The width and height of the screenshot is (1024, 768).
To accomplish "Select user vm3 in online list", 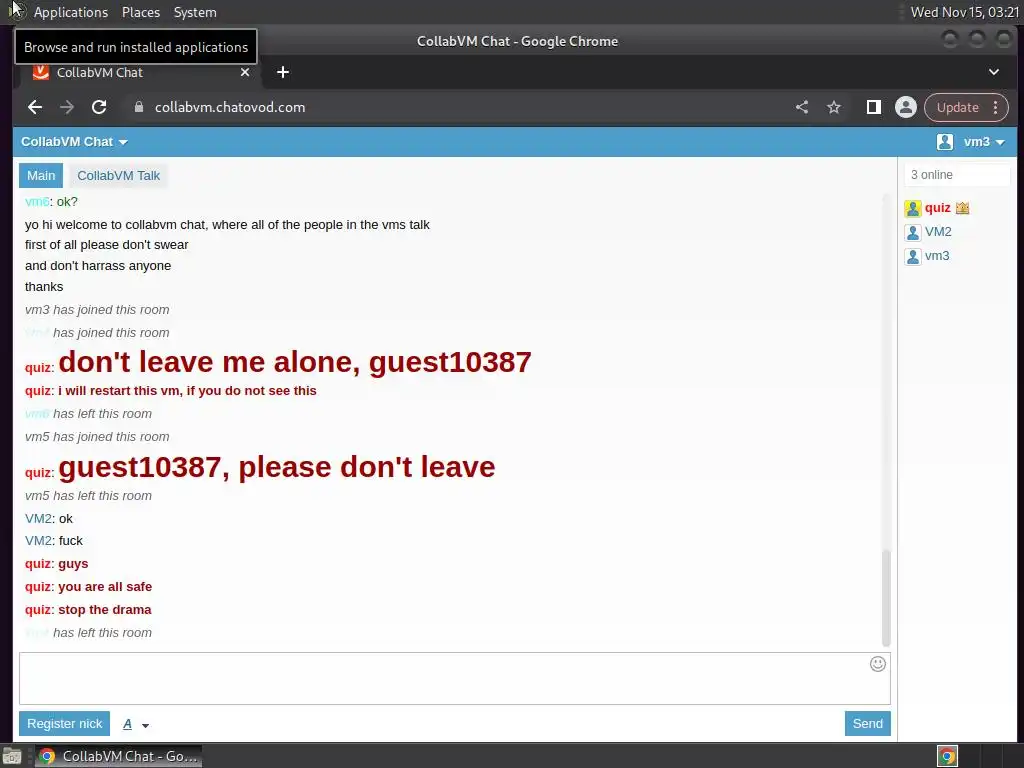I will (937, 256).
